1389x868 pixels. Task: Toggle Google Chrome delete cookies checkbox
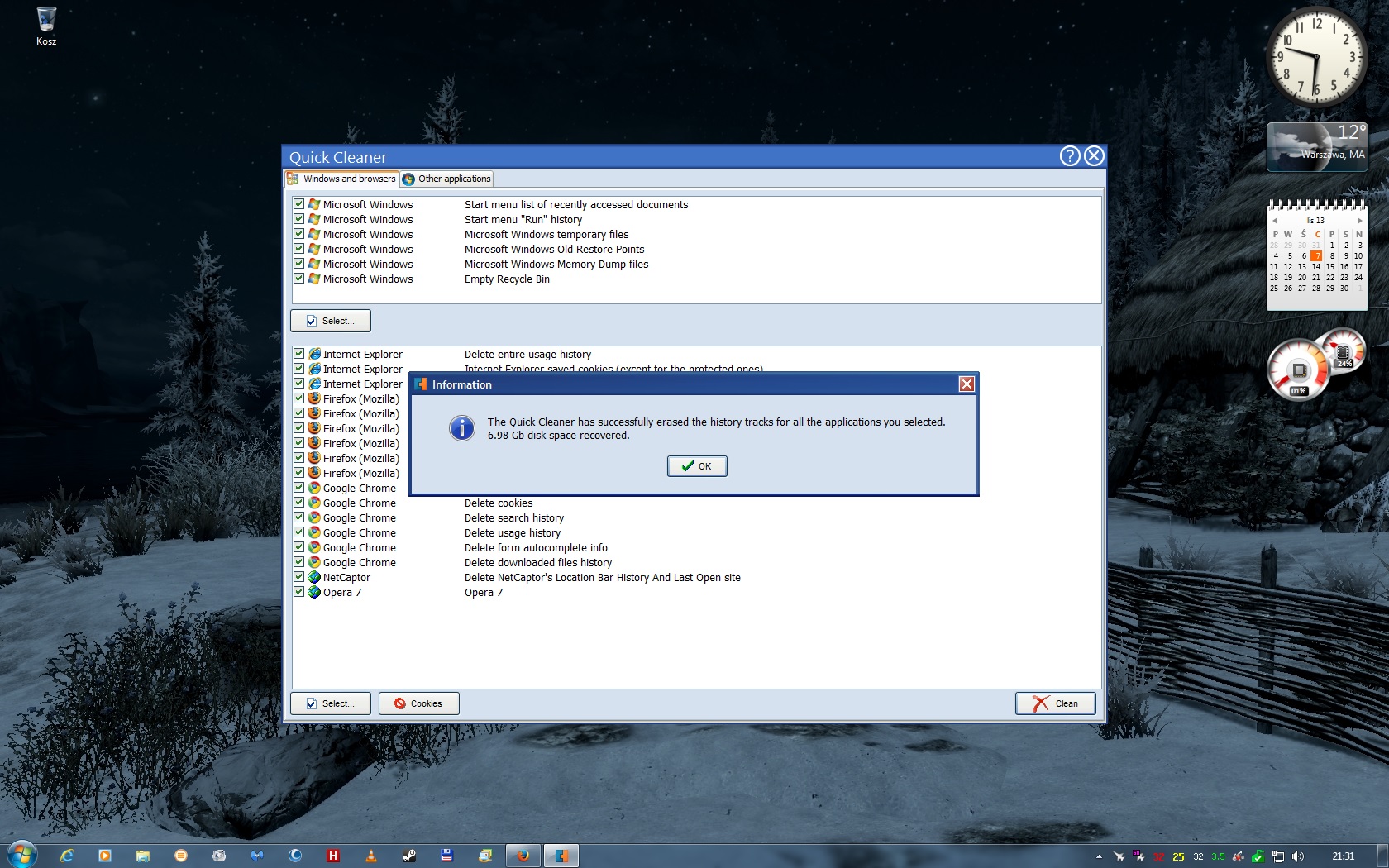click(x=299, y=503)
